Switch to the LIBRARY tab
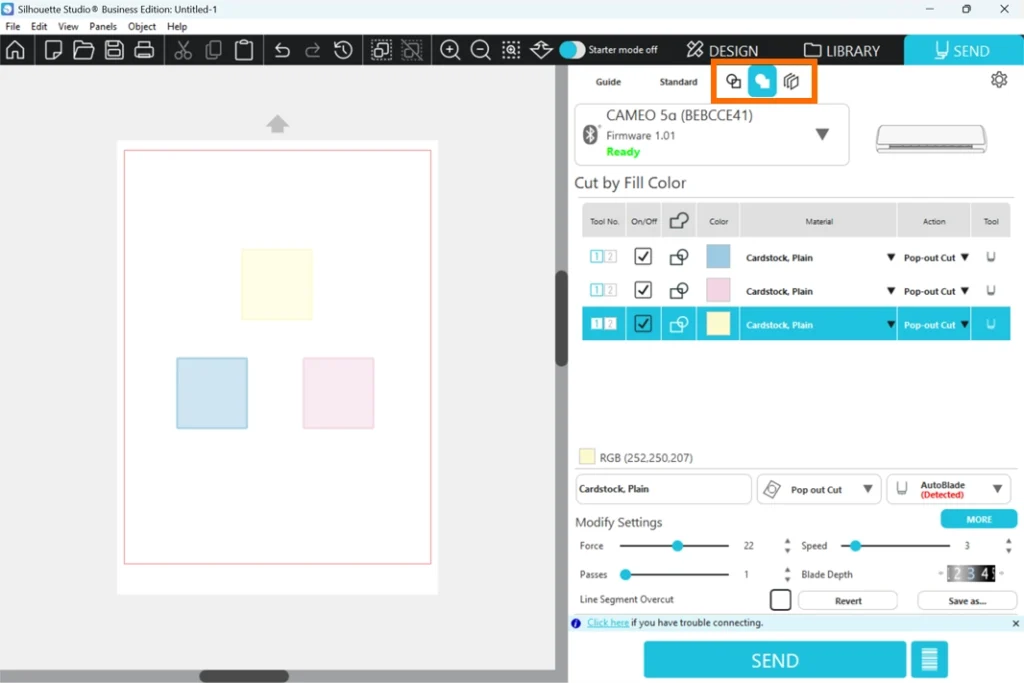 click(x=841, y=50)
